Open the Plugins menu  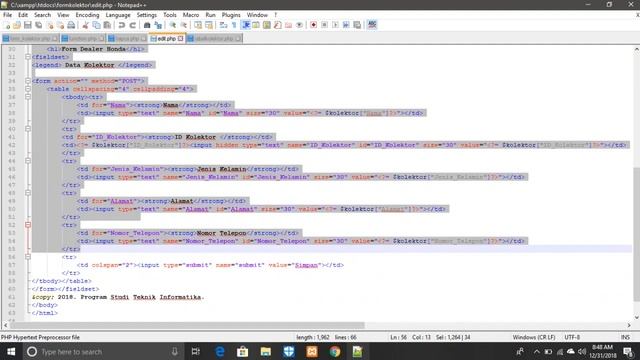click(x=231, y=15)
